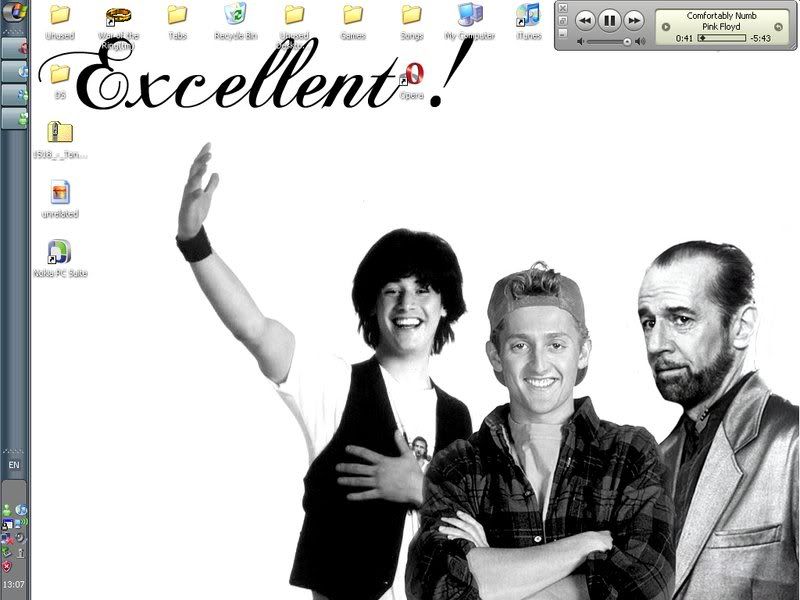Skip to next track in iTunes
Viewport: 800px width, 600px height.
coord(634,20)
